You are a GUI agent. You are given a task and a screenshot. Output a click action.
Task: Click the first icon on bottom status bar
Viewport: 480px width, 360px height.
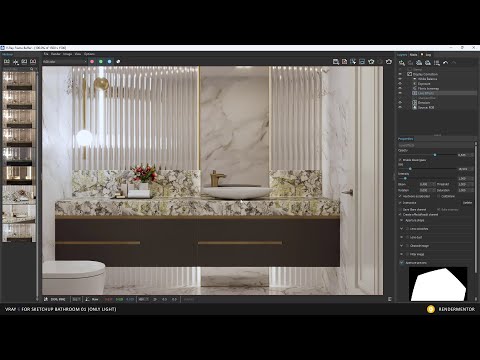[46, 299]
